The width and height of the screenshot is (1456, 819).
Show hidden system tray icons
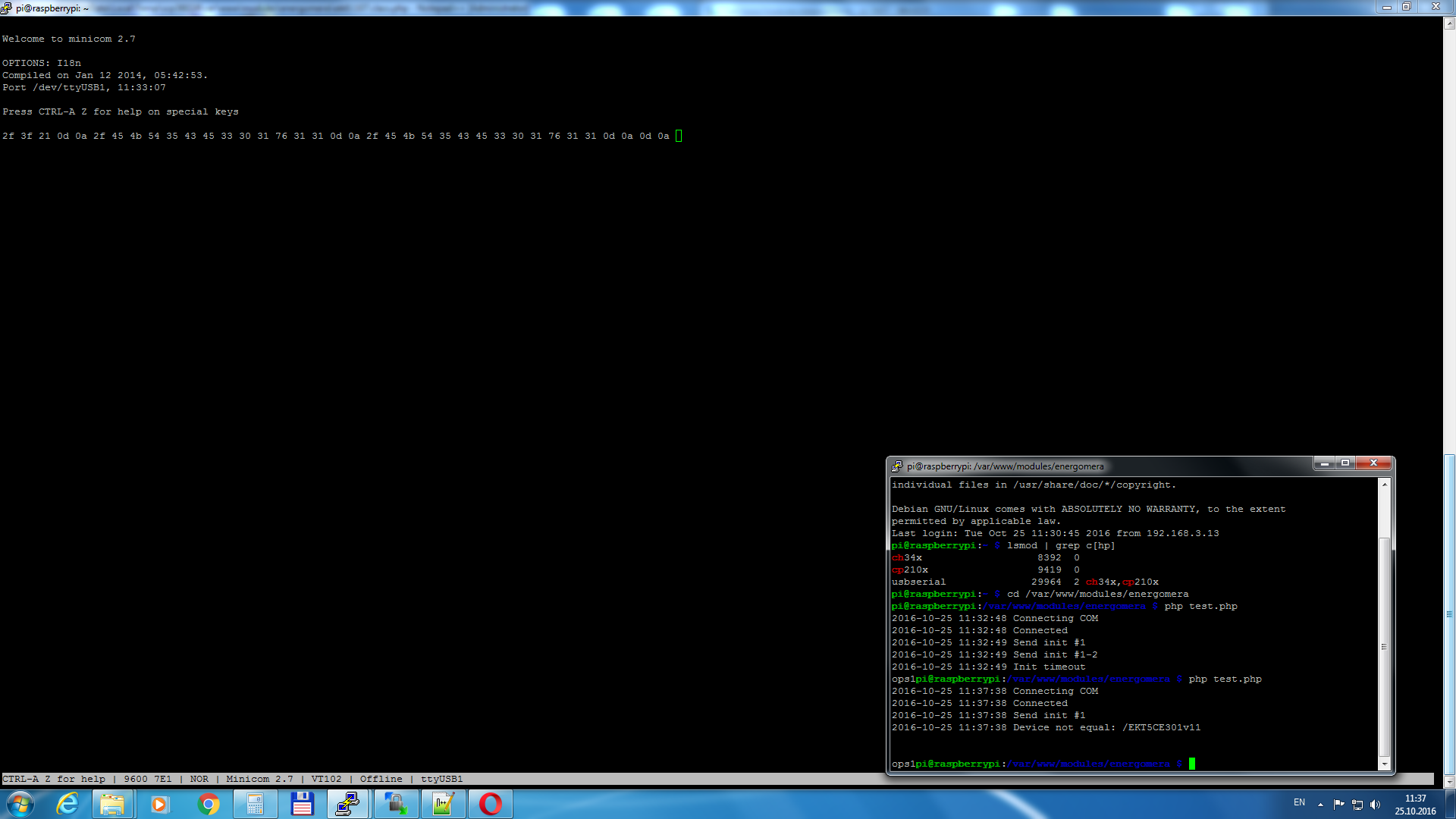click(x=1320, y=805)
